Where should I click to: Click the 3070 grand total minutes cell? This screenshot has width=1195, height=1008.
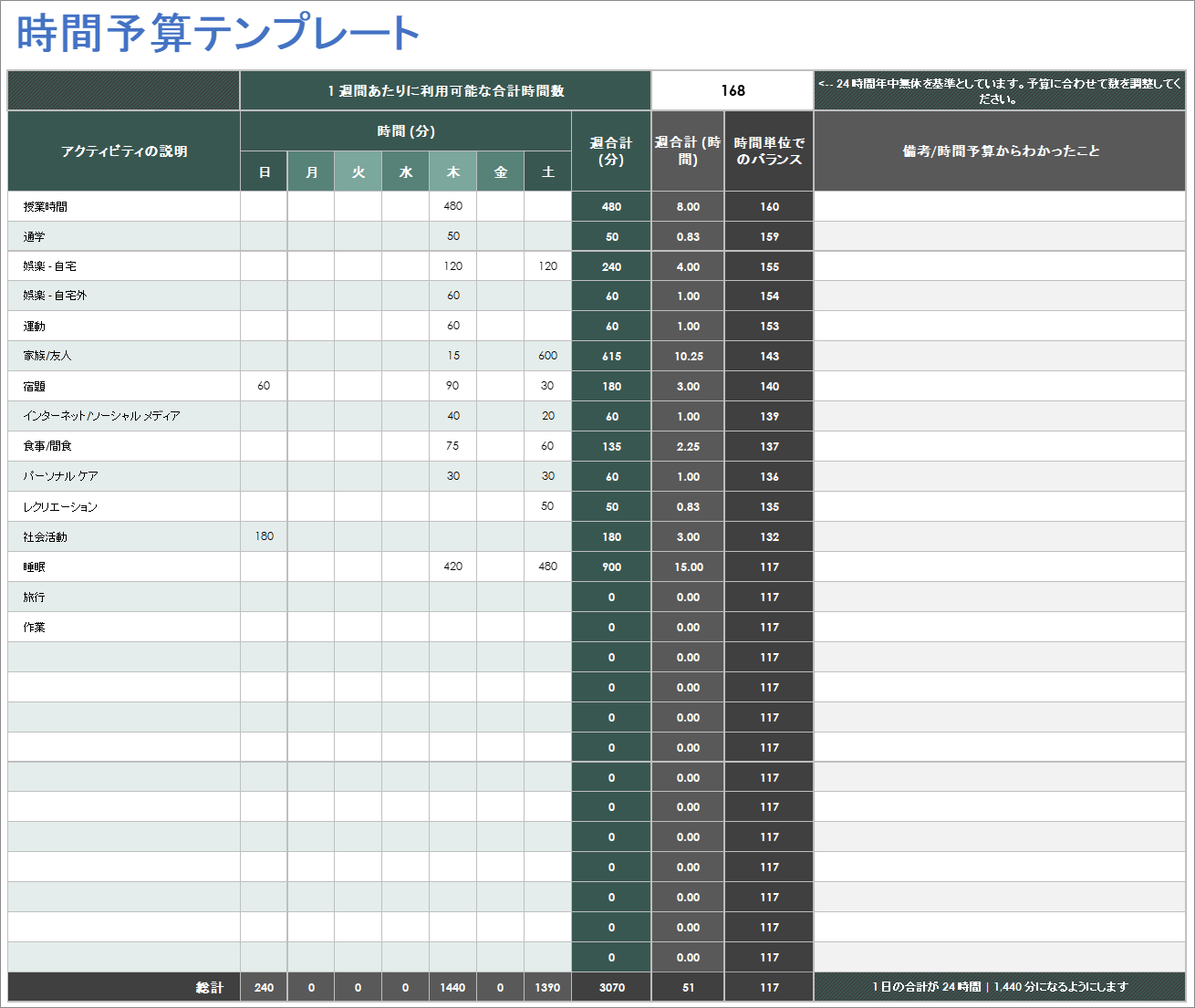pos(611,987)
